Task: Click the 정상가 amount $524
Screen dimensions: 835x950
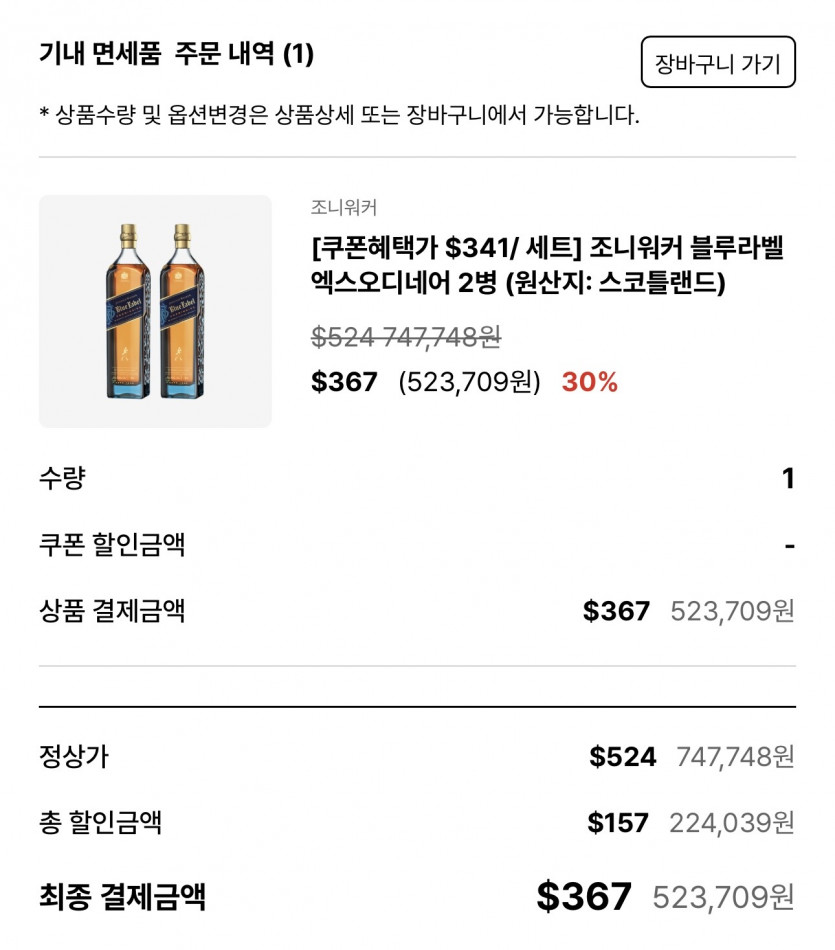Action: pyautogui.click(x=622, y=757)
